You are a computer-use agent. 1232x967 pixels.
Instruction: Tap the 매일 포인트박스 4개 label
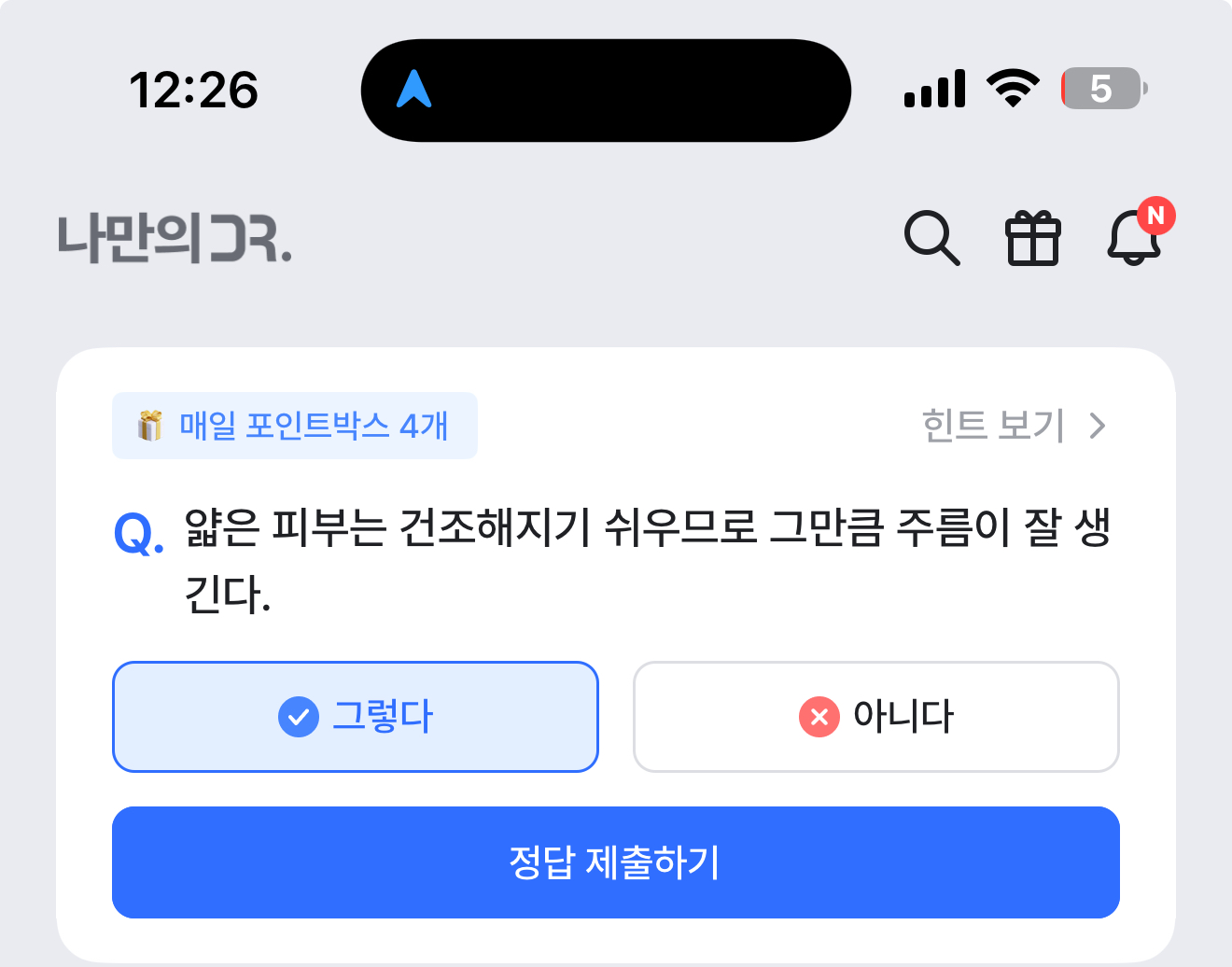pos(315,426)
